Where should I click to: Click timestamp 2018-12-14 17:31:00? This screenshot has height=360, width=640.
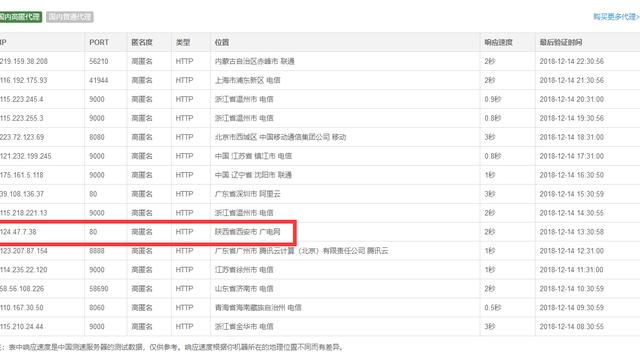click(x=571, y=156)
